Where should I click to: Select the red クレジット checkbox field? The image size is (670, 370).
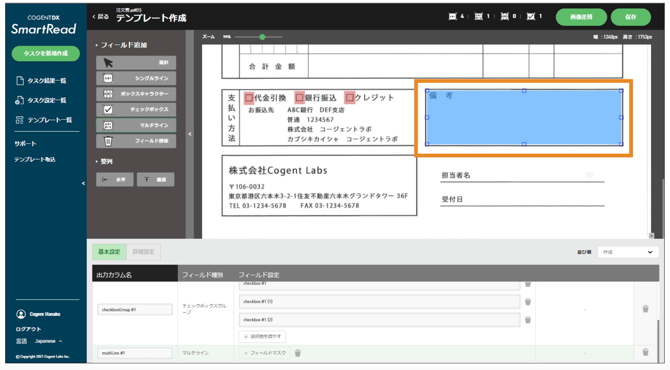point(350,98)
